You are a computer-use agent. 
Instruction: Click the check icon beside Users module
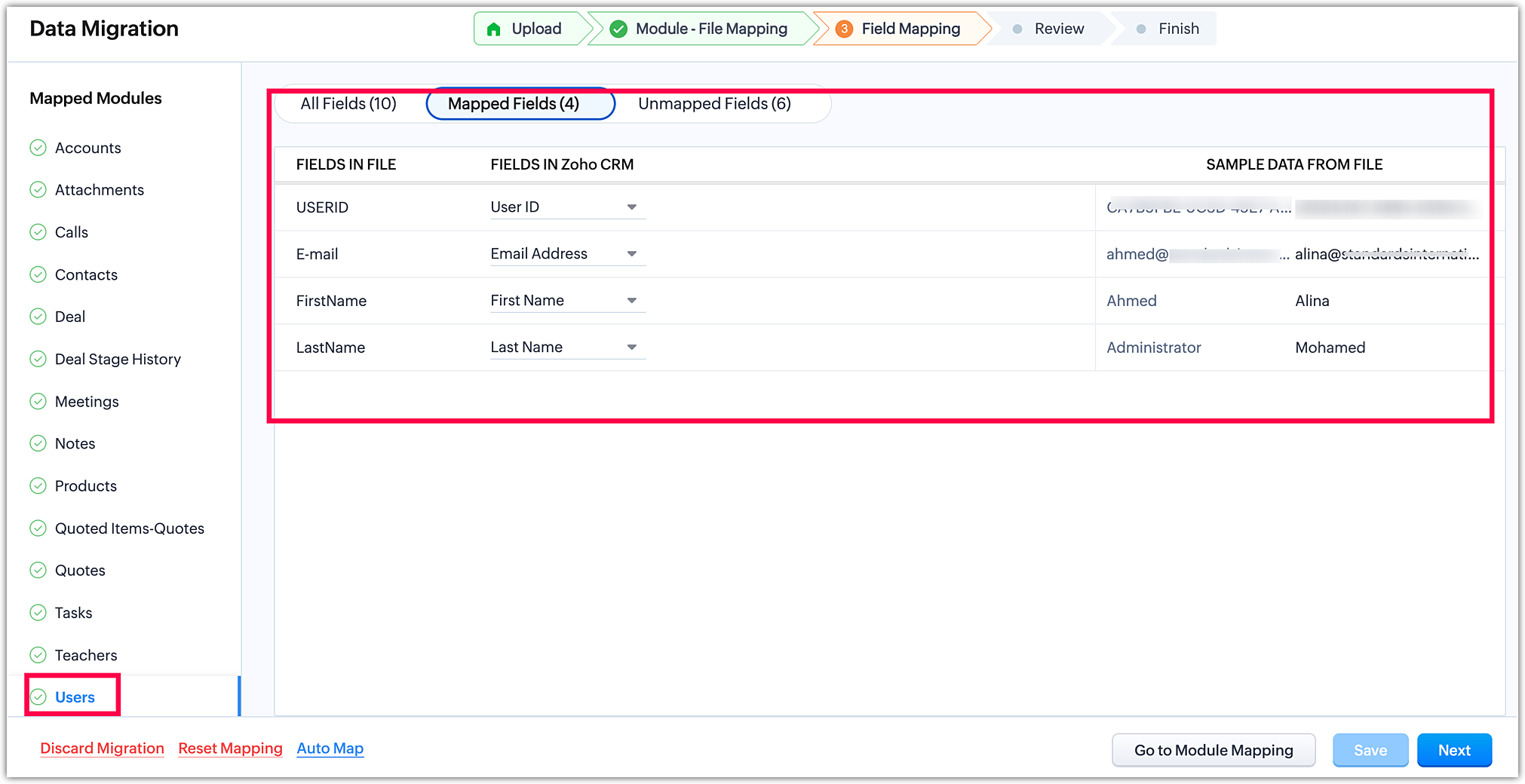(38, 697)
